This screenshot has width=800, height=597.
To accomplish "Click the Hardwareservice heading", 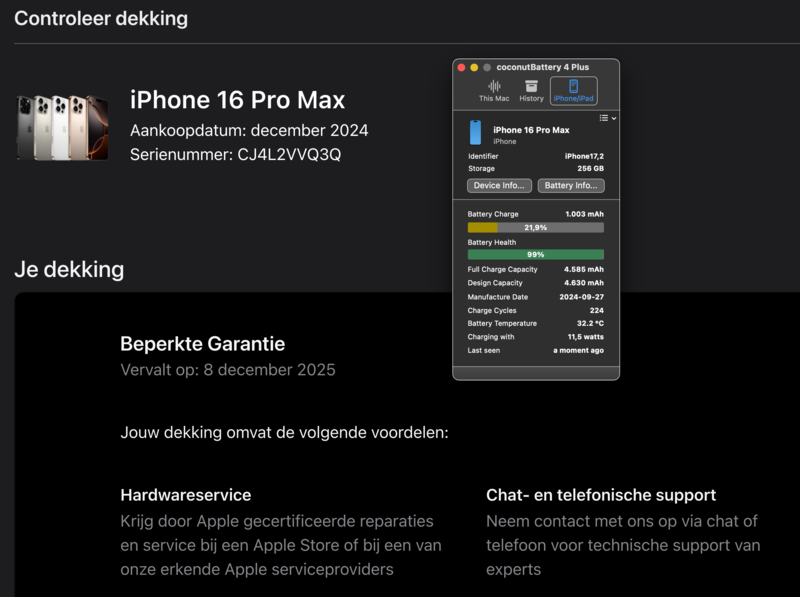I will (186, 495).
